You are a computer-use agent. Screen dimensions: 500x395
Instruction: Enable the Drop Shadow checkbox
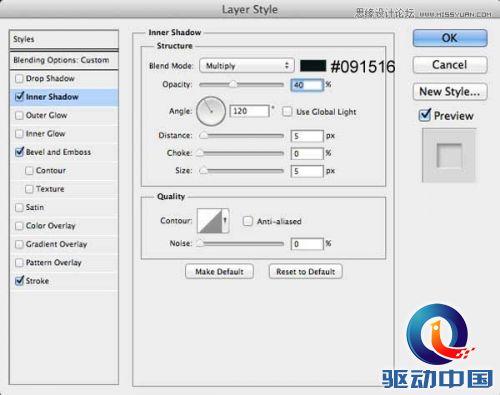tap(19, 79)
